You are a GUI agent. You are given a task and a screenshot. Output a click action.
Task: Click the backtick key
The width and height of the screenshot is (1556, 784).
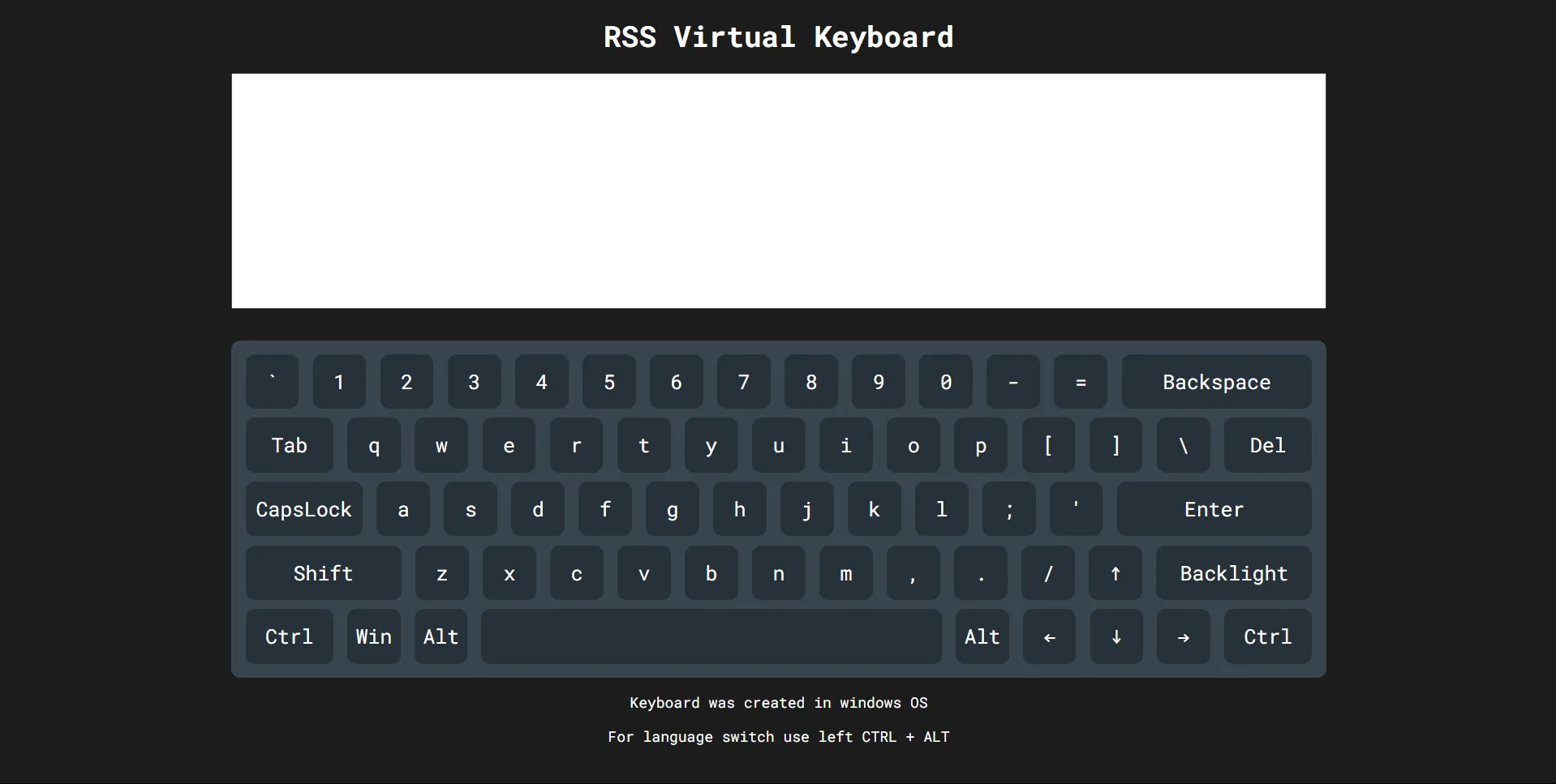[273, 382]
